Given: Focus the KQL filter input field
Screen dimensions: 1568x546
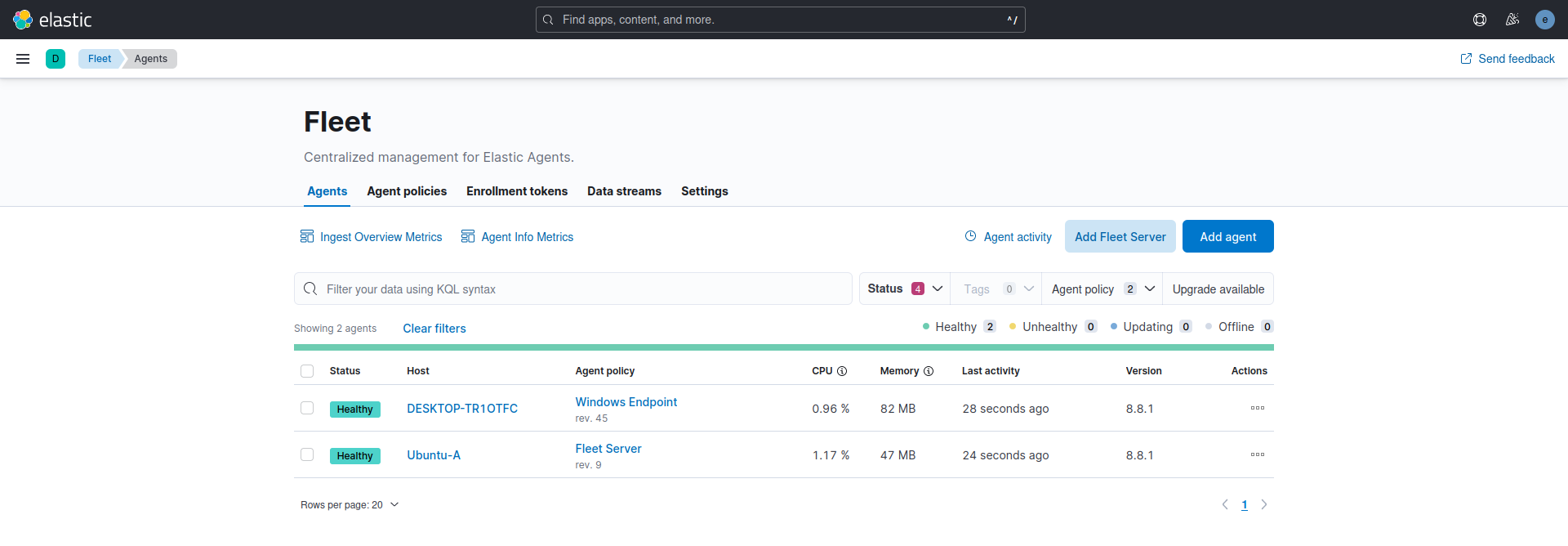Looking at the screenshot, I should click(573, 289).
